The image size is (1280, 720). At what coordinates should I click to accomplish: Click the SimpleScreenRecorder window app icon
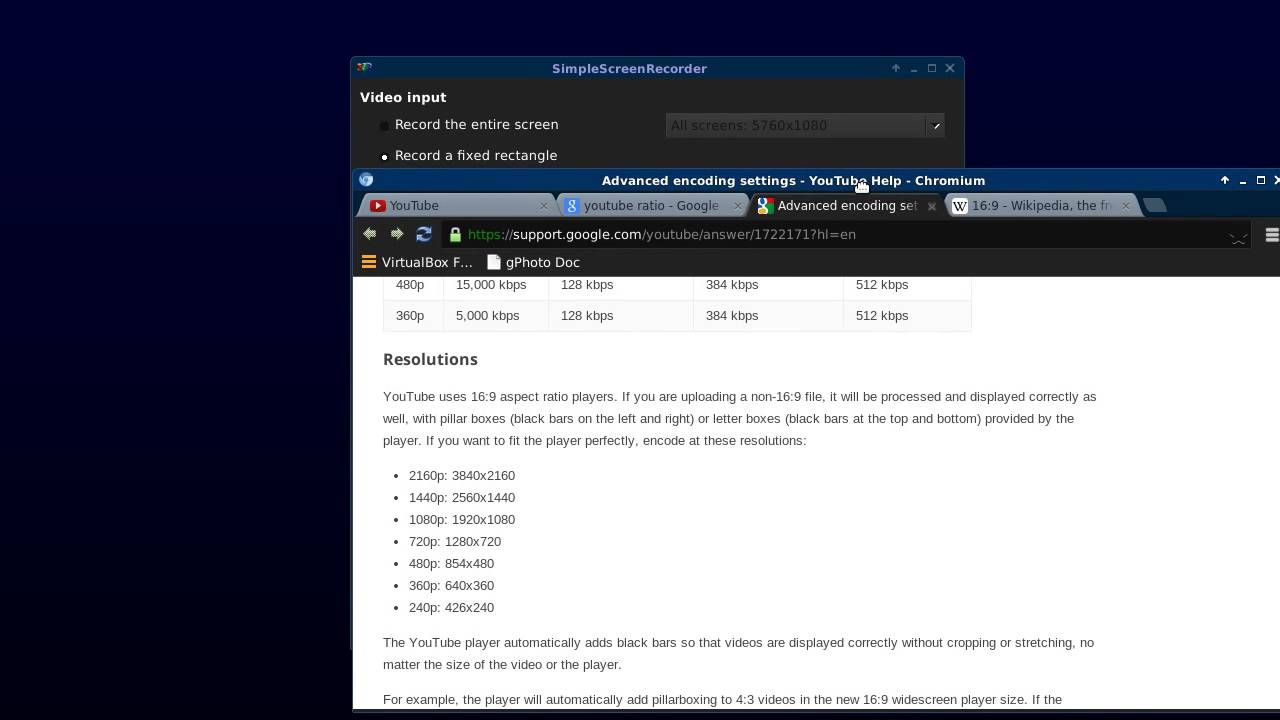364,68
